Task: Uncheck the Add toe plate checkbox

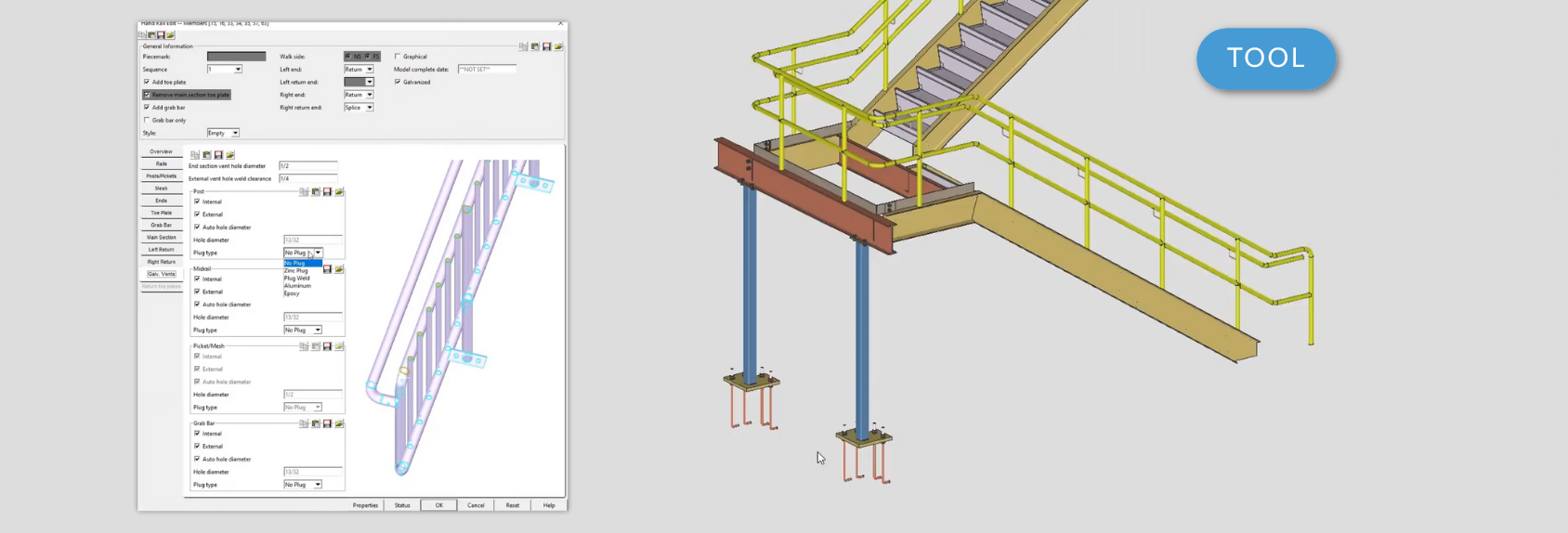Action: click(x=147, y=82)
